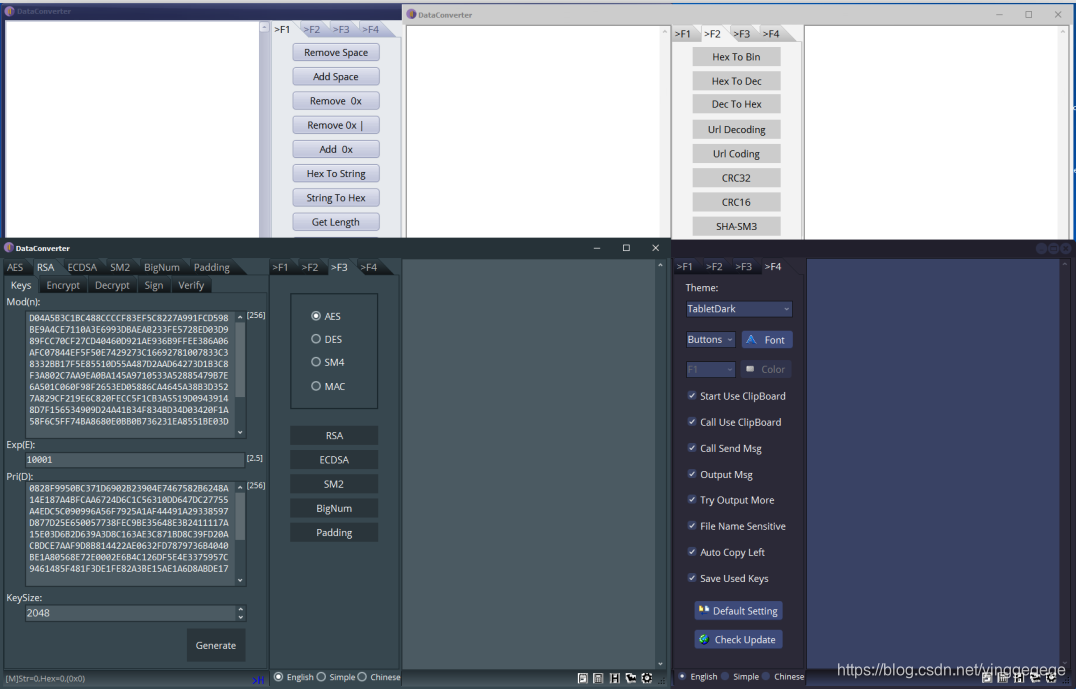Click the blue >H indicator in the status bar
Image resolution: width=1076 pixels, height=689 pixels.
click(258, 679)
